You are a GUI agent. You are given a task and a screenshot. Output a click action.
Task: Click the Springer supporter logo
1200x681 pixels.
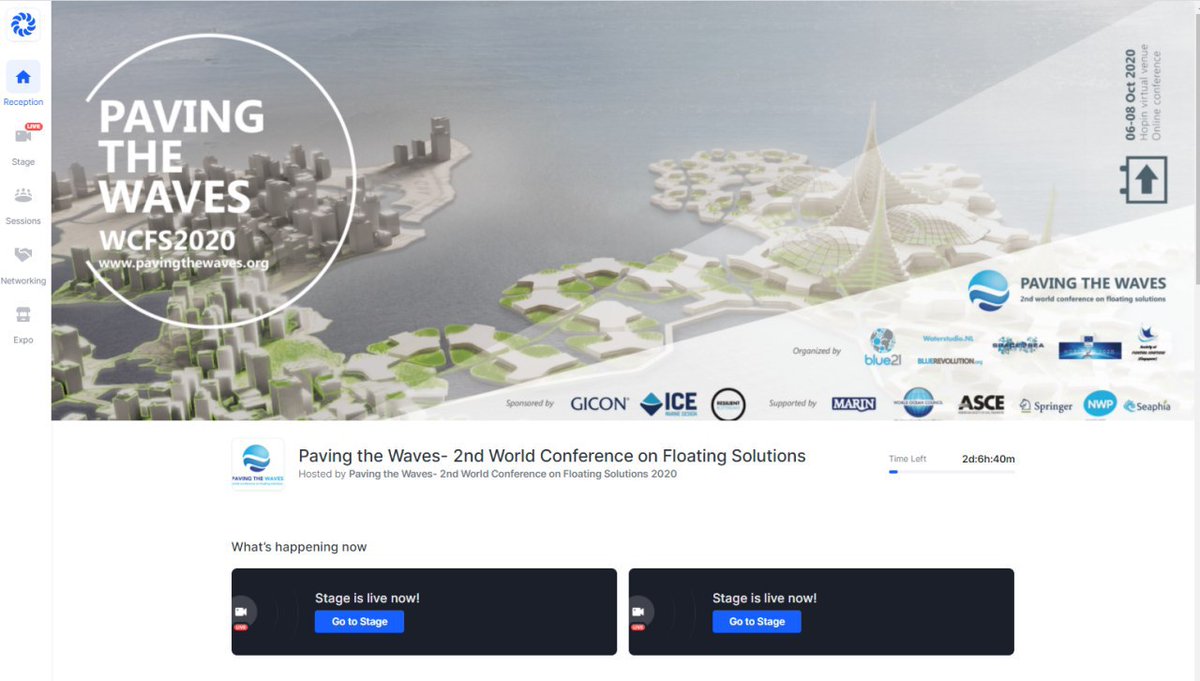pyautogui.click(x=1046, y=406)
